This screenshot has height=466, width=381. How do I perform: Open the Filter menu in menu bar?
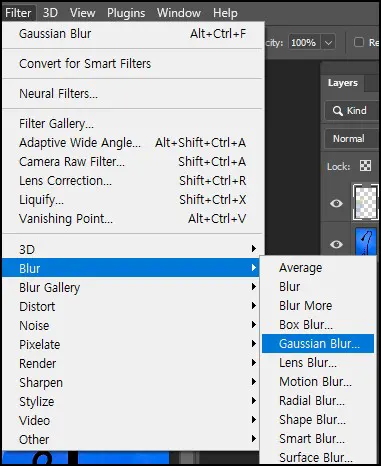[x=18, y=13]
